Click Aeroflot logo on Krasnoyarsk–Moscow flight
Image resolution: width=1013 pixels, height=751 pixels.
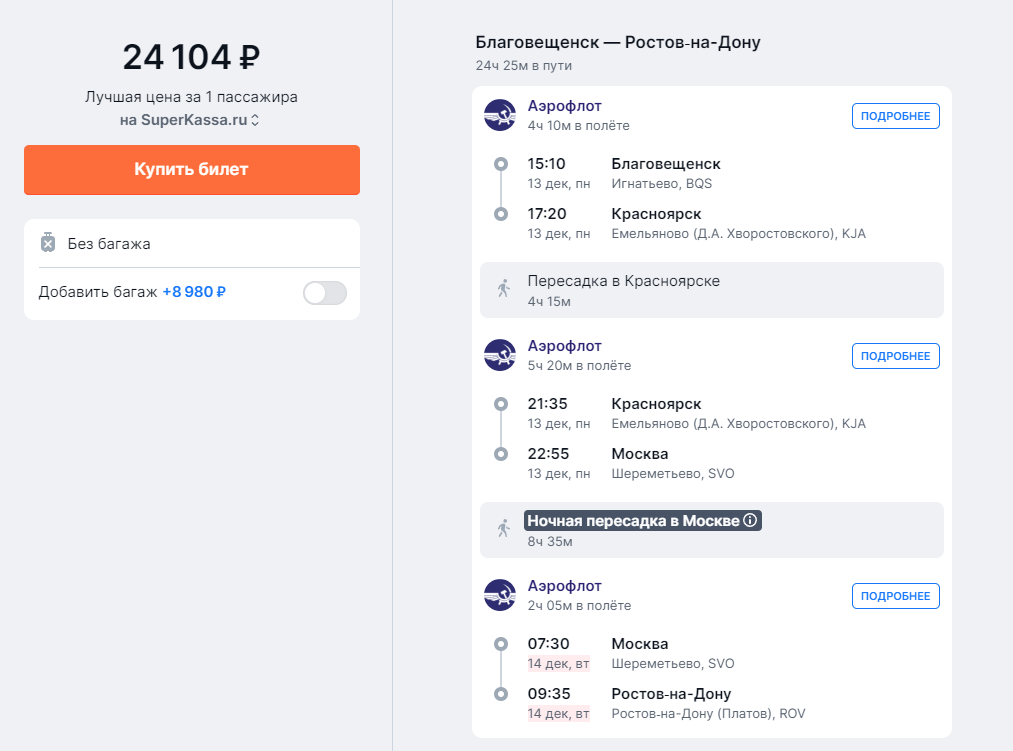tap(500, 355)
